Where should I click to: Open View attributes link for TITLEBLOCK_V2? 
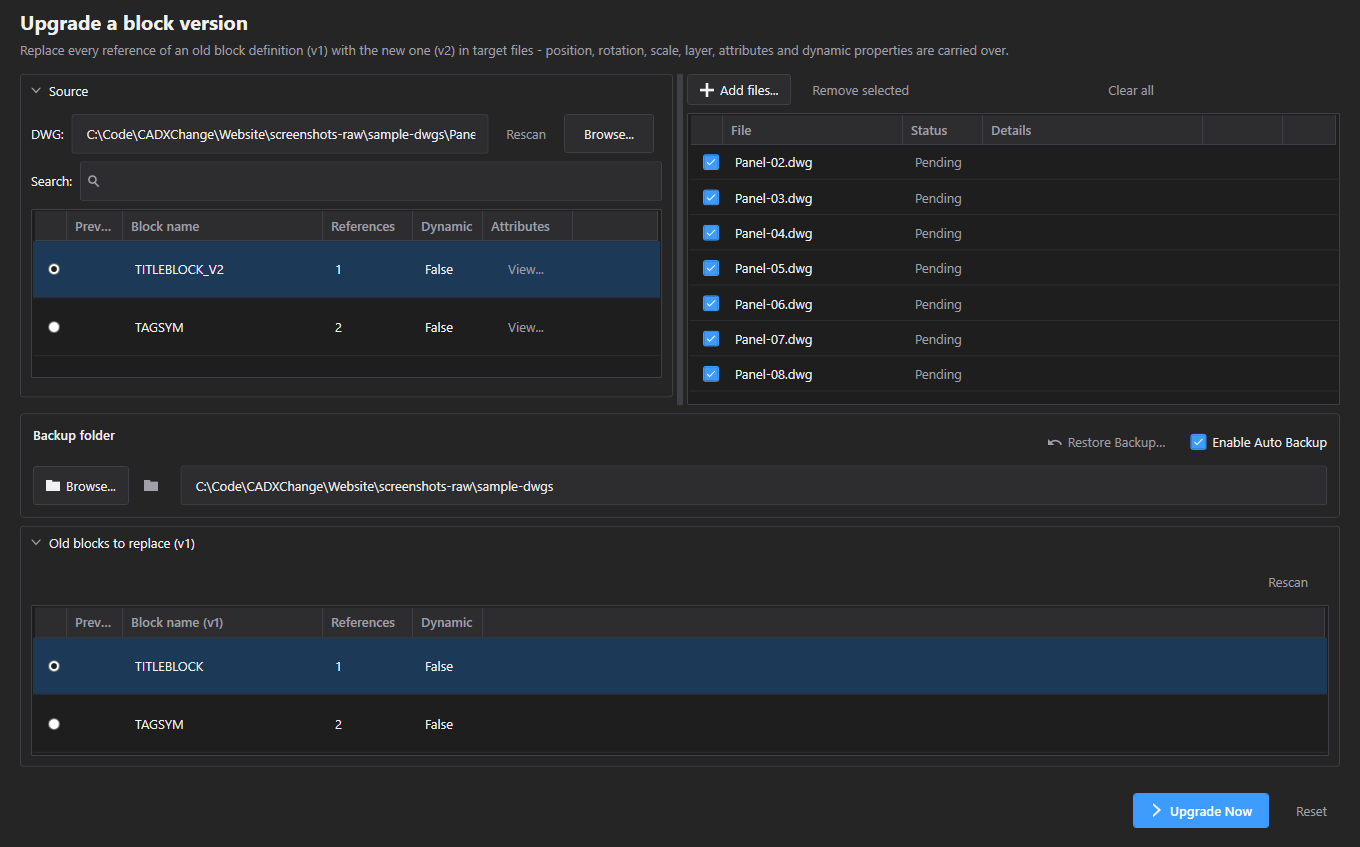(x=526, y=269)
